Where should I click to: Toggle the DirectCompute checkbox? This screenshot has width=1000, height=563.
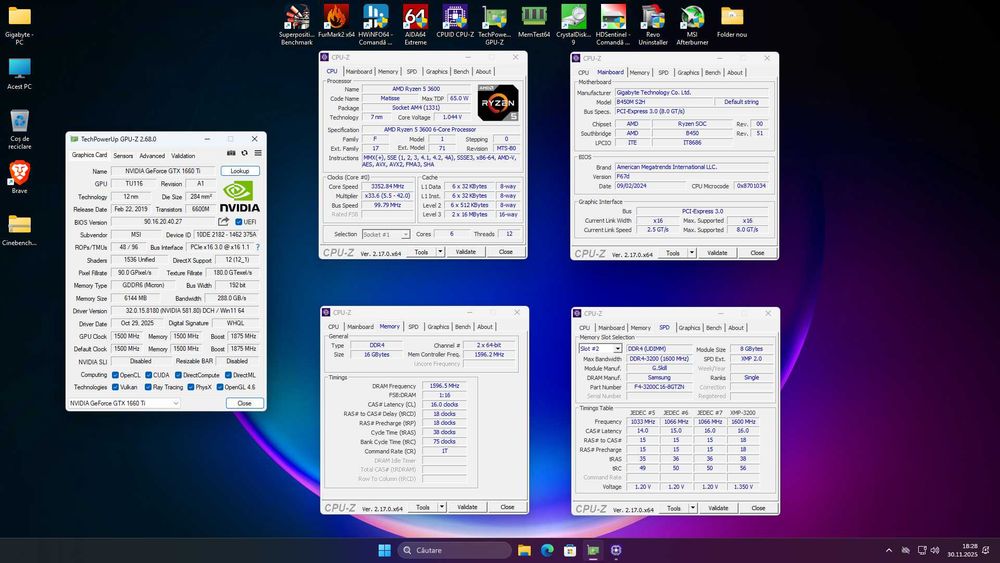(178, 375)
